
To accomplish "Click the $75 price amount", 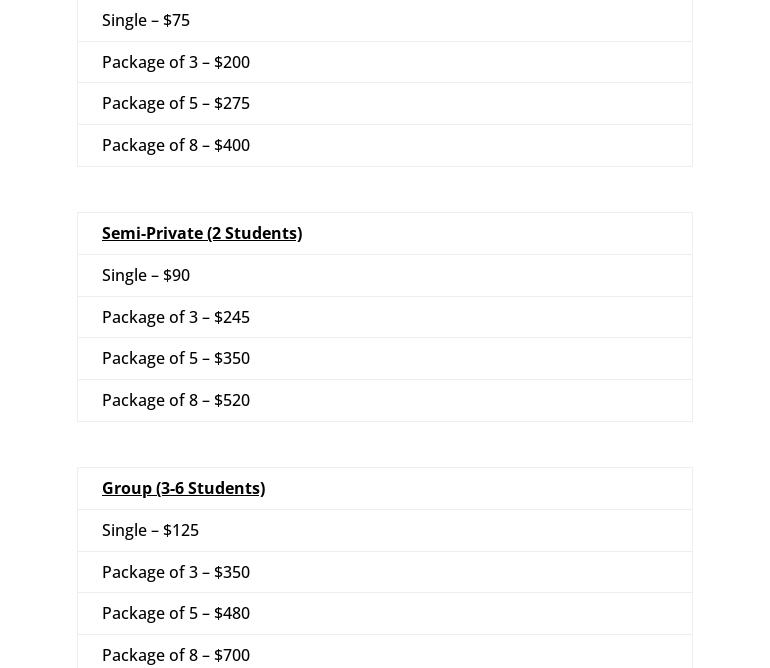I will 176,21.
